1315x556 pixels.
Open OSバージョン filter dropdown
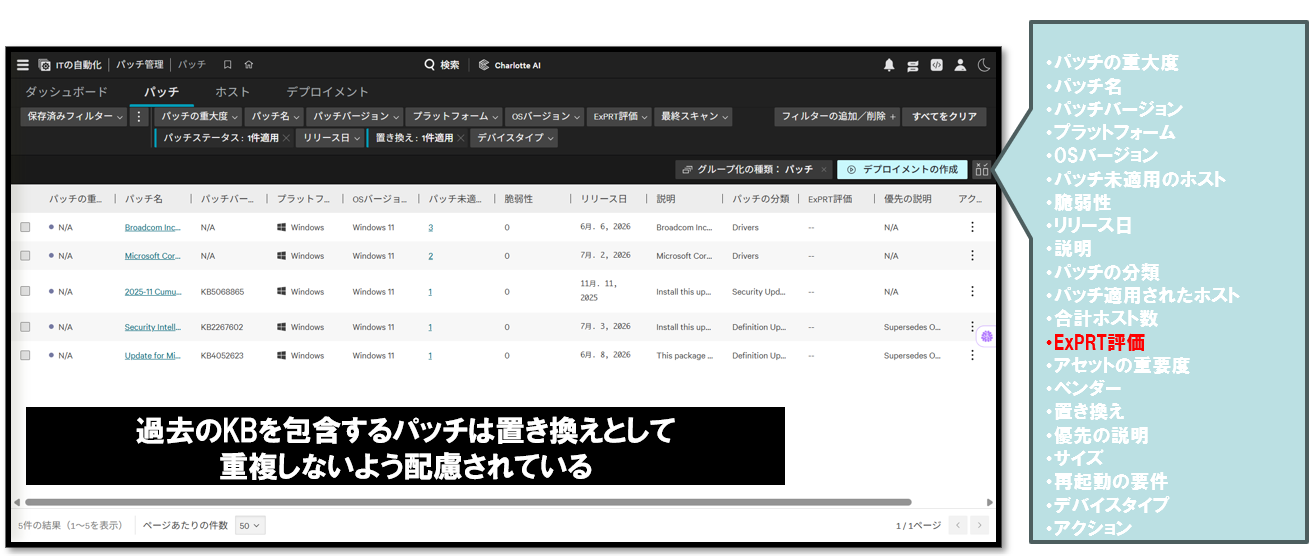pos(544,117)
